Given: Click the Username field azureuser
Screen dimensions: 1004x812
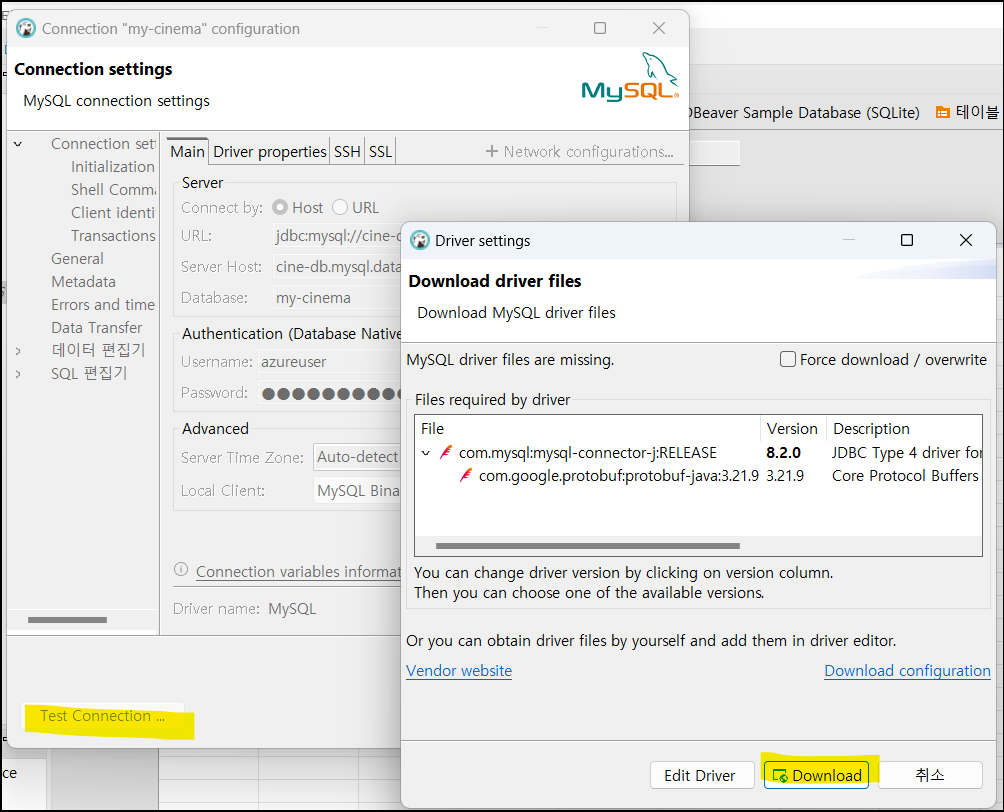Looking at the screenshot, I should [x=330, y=362].
